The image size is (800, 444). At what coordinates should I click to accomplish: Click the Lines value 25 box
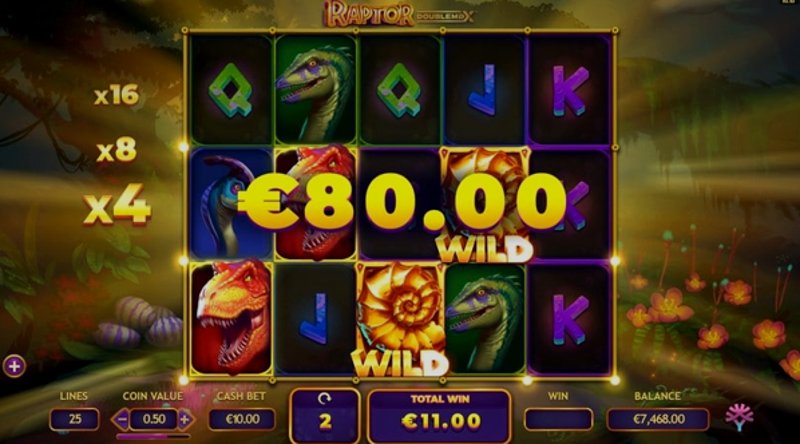pyautogui.click(x=74, y=420)
